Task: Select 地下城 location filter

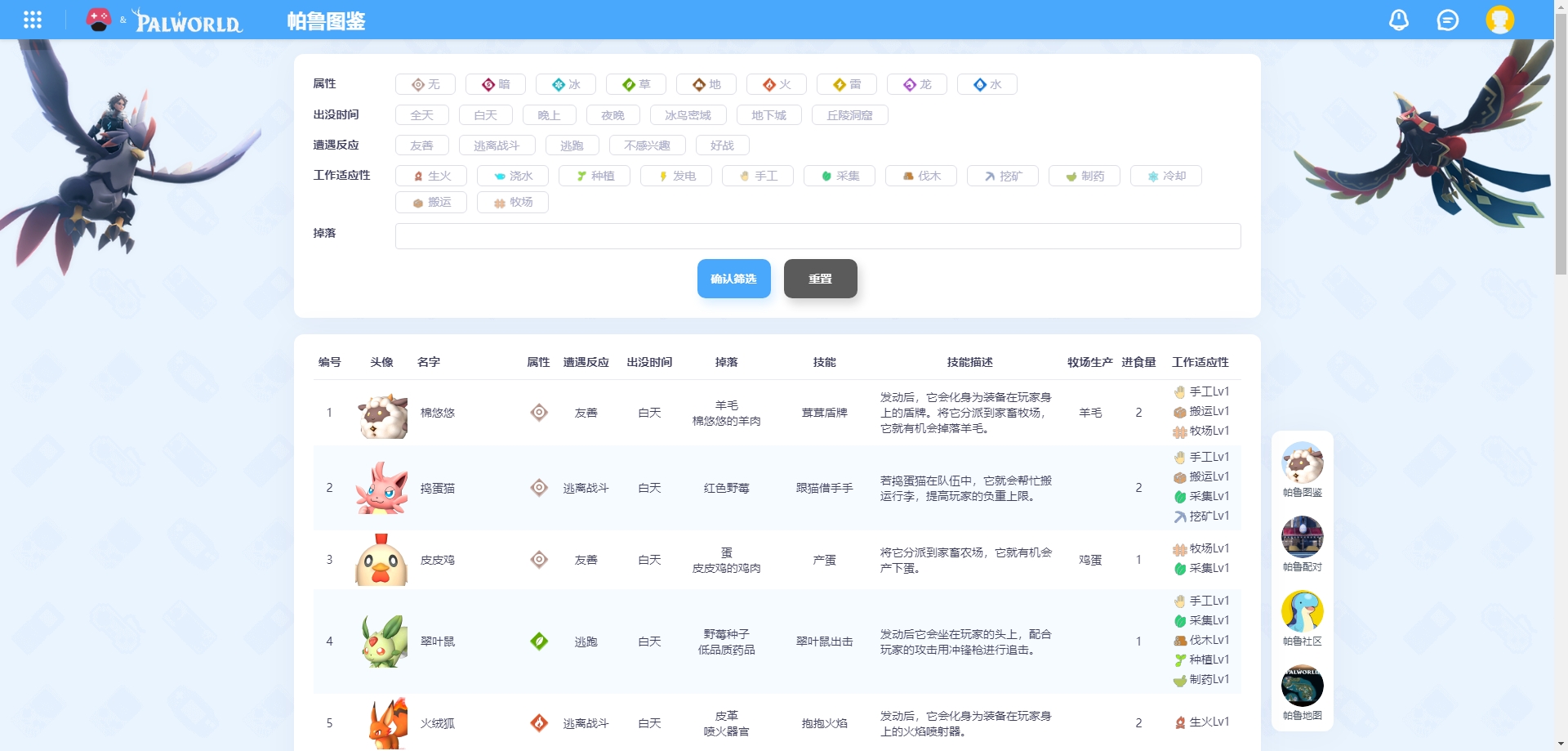Action: coord(769,115)
